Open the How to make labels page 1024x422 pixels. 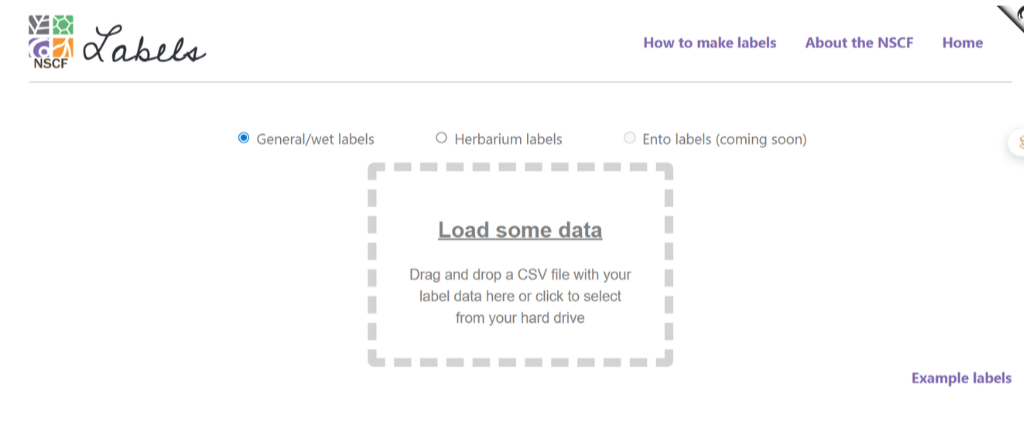[709, 43]
